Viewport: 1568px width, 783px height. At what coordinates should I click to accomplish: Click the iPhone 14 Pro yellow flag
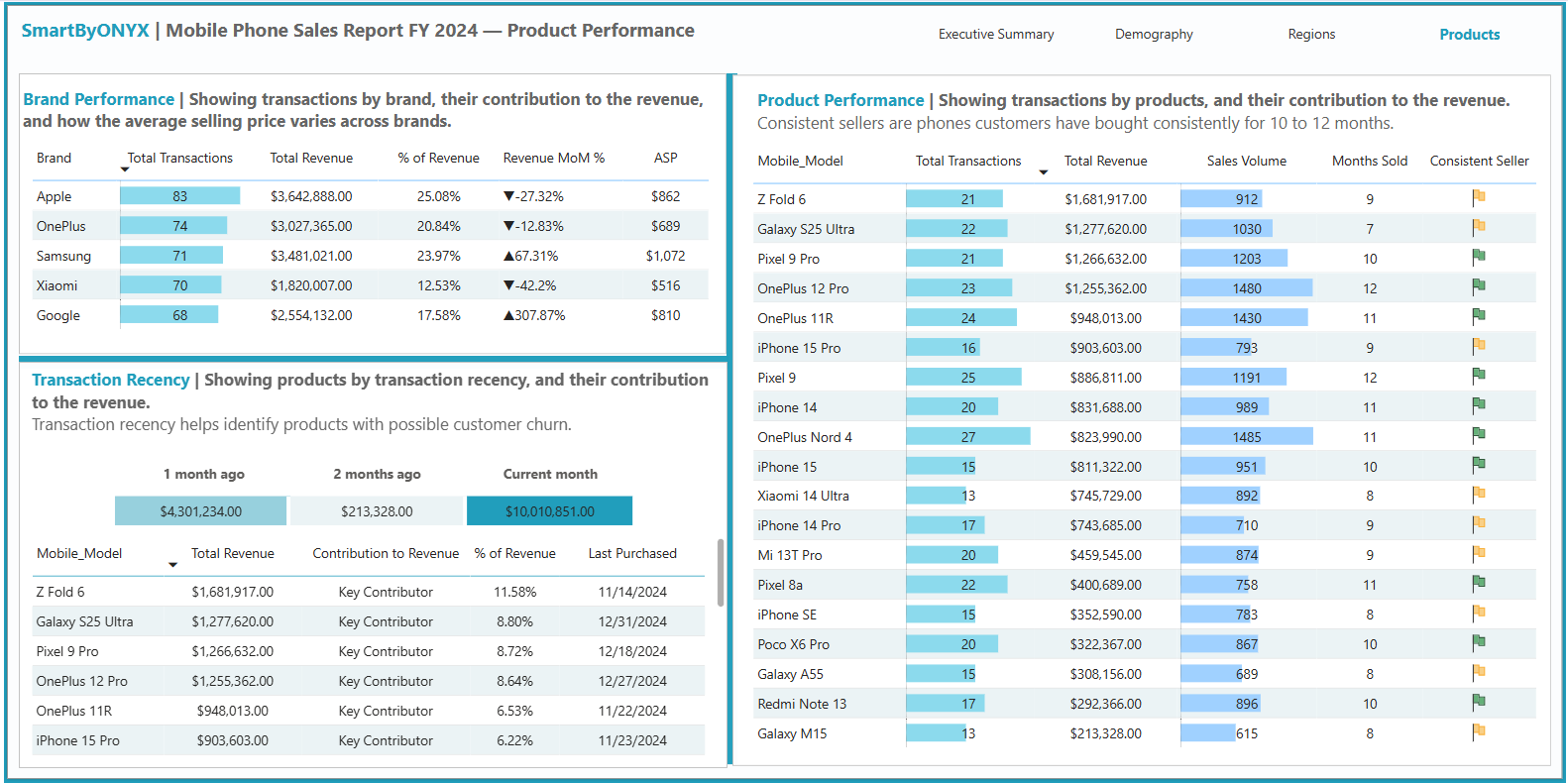point(1479,523)
